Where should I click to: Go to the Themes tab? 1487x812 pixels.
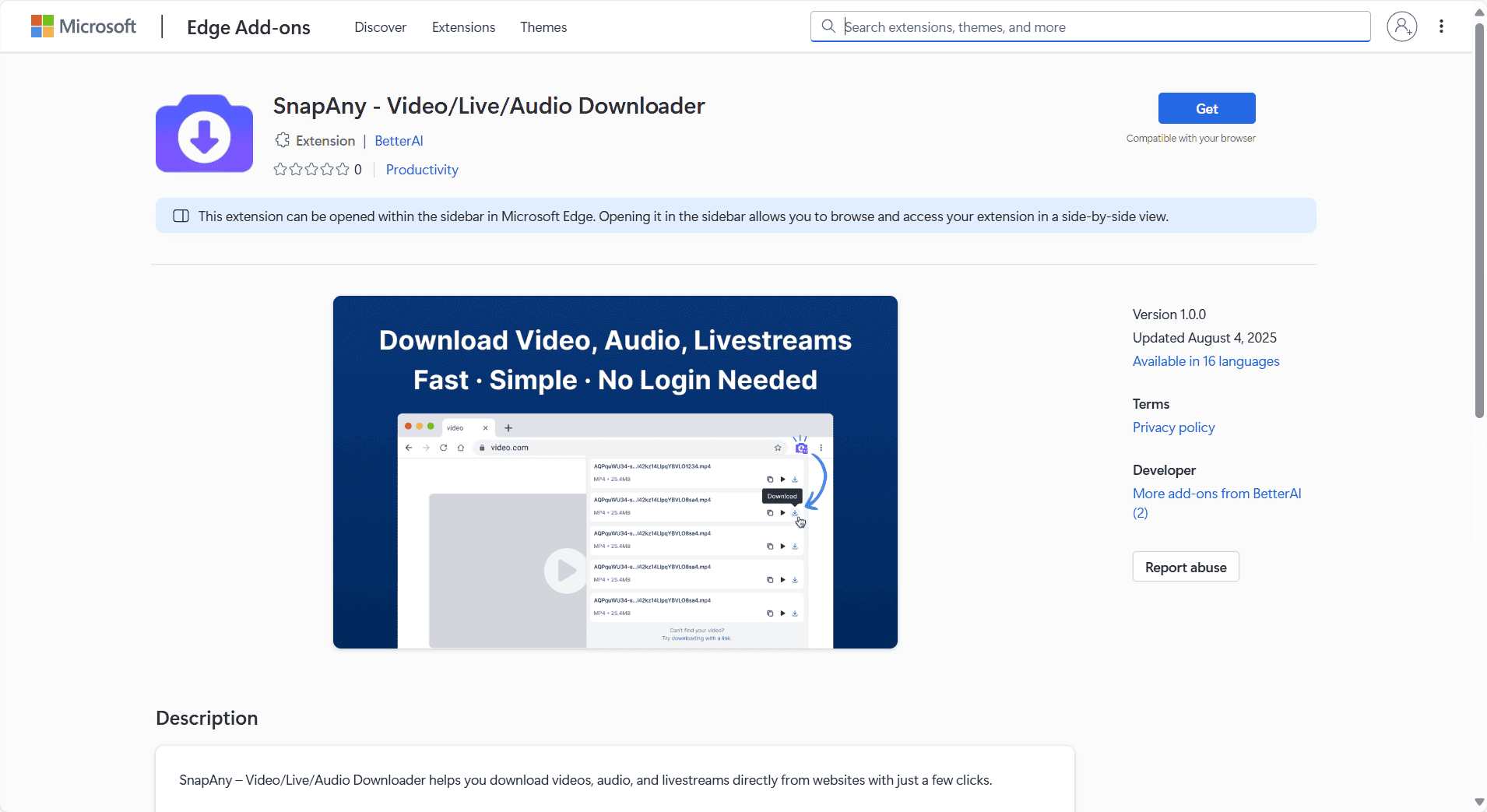click(x=543, y=27)
